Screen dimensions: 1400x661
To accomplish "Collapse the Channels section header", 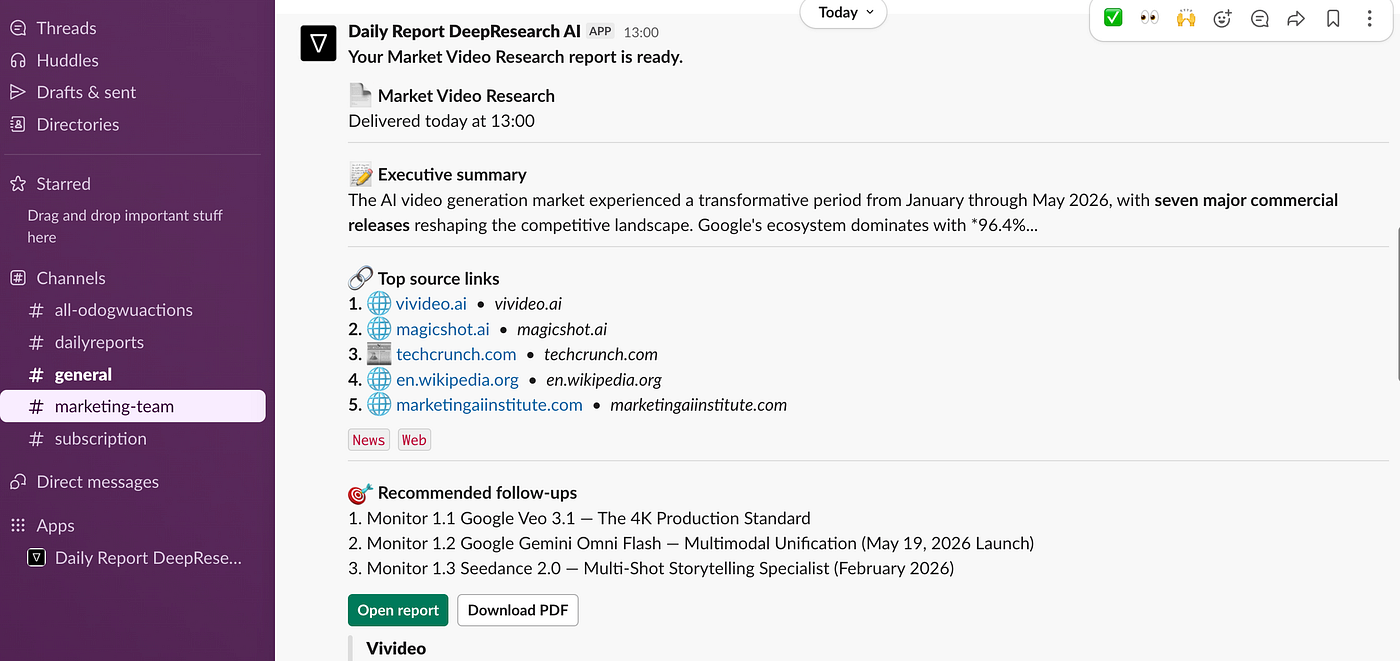I will 70,278.
